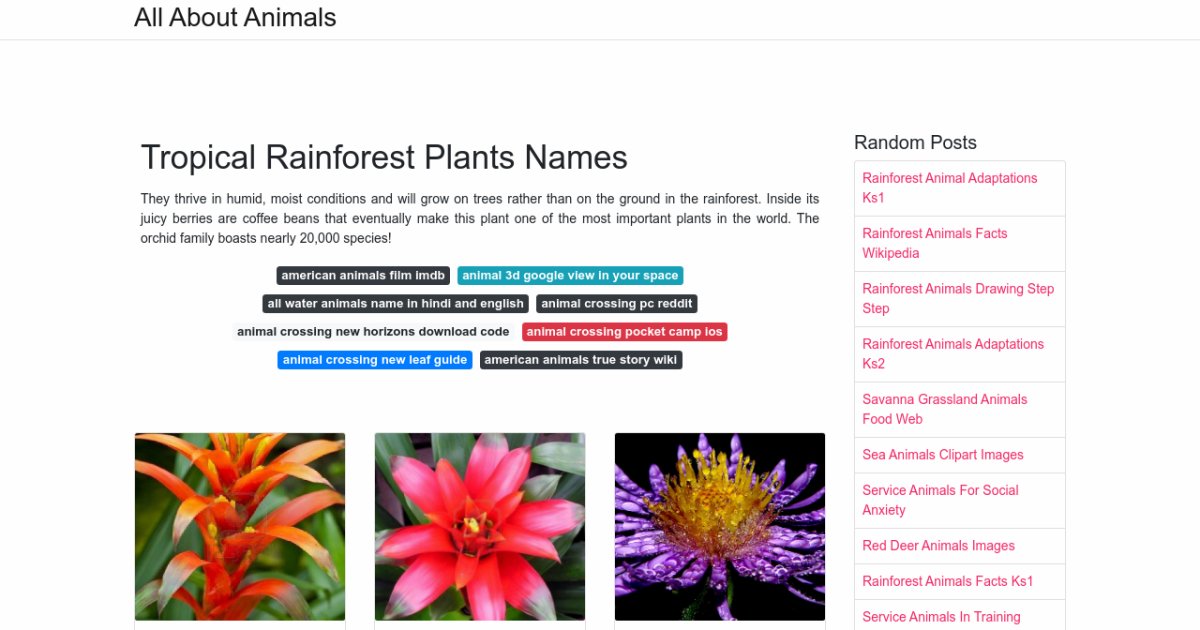Visit Rainforest Animals Adaptations Ks2 post
1200x630 pixels.
point(953,353)
